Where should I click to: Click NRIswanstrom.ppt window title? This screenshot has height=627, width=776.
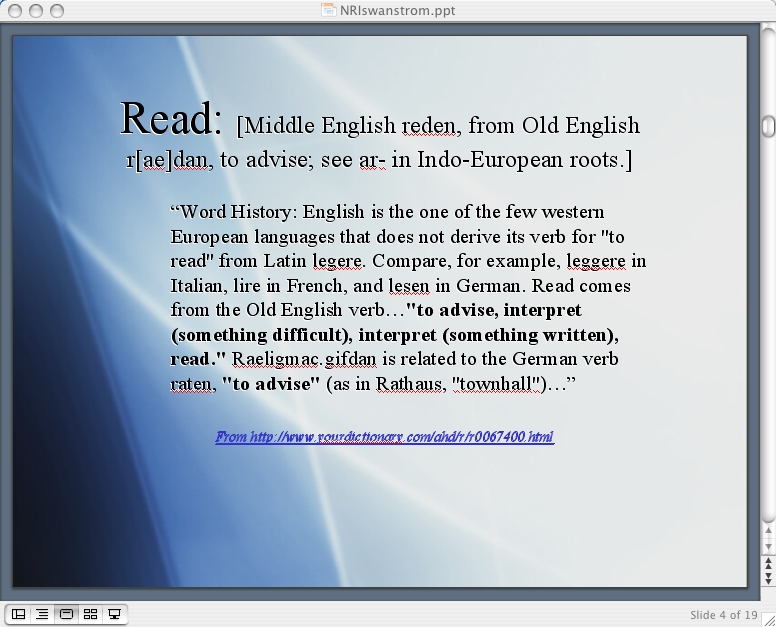397,10
